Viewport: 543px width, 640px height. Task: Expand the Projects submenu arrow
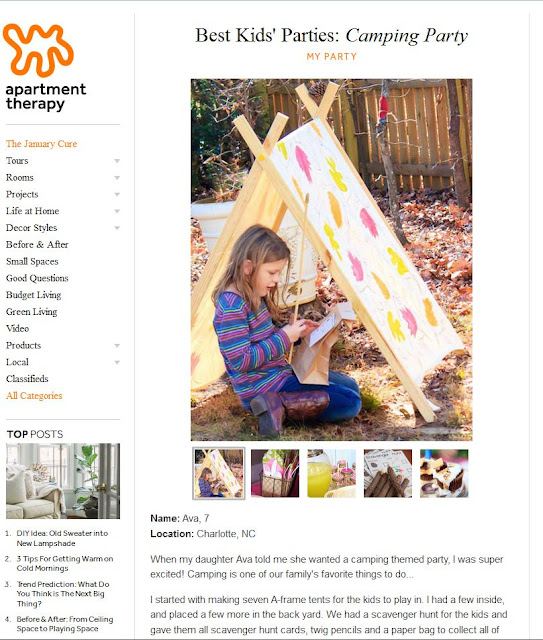117,194
